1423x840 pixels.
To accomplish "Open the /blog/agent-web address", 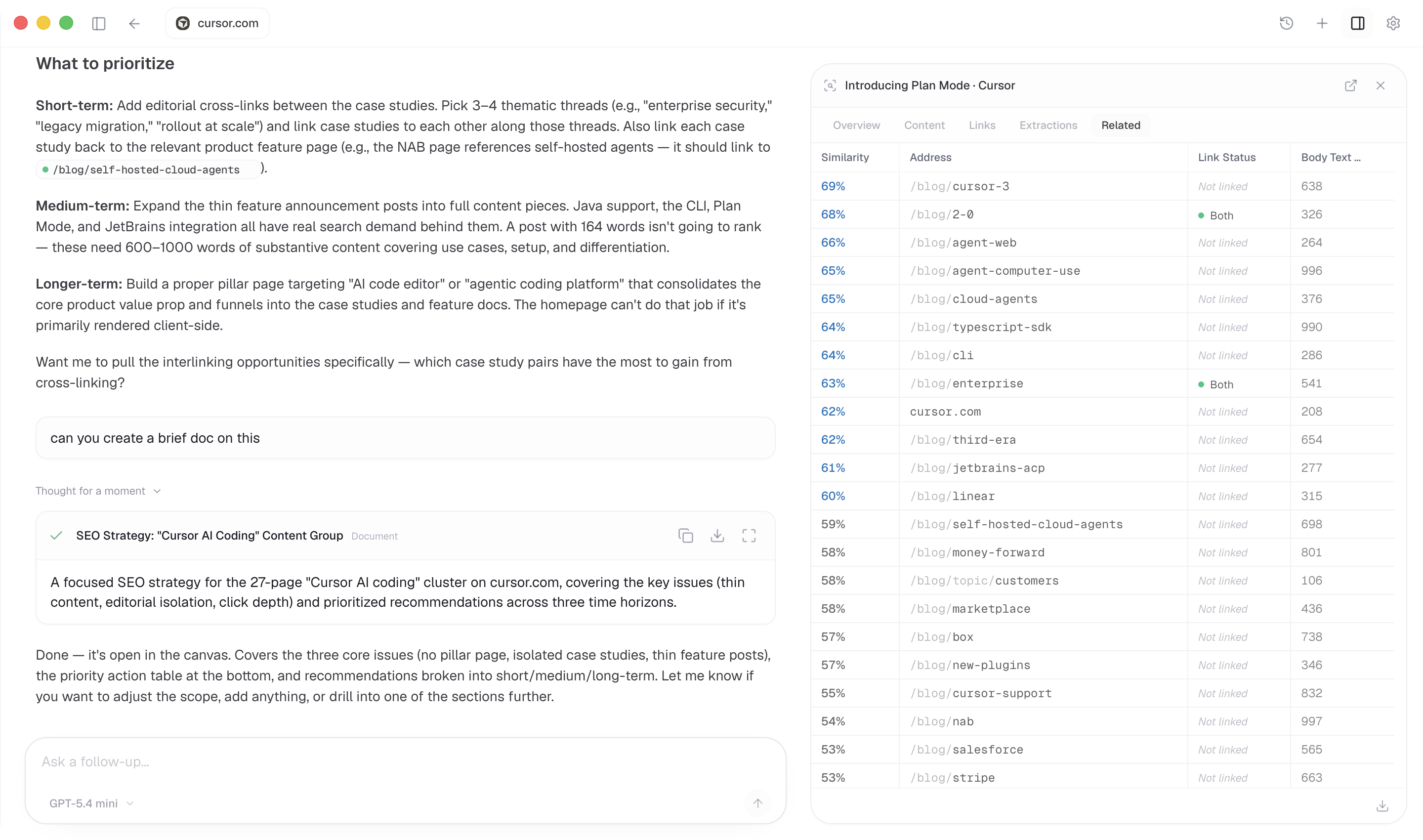I will click(x=963, y=243).
